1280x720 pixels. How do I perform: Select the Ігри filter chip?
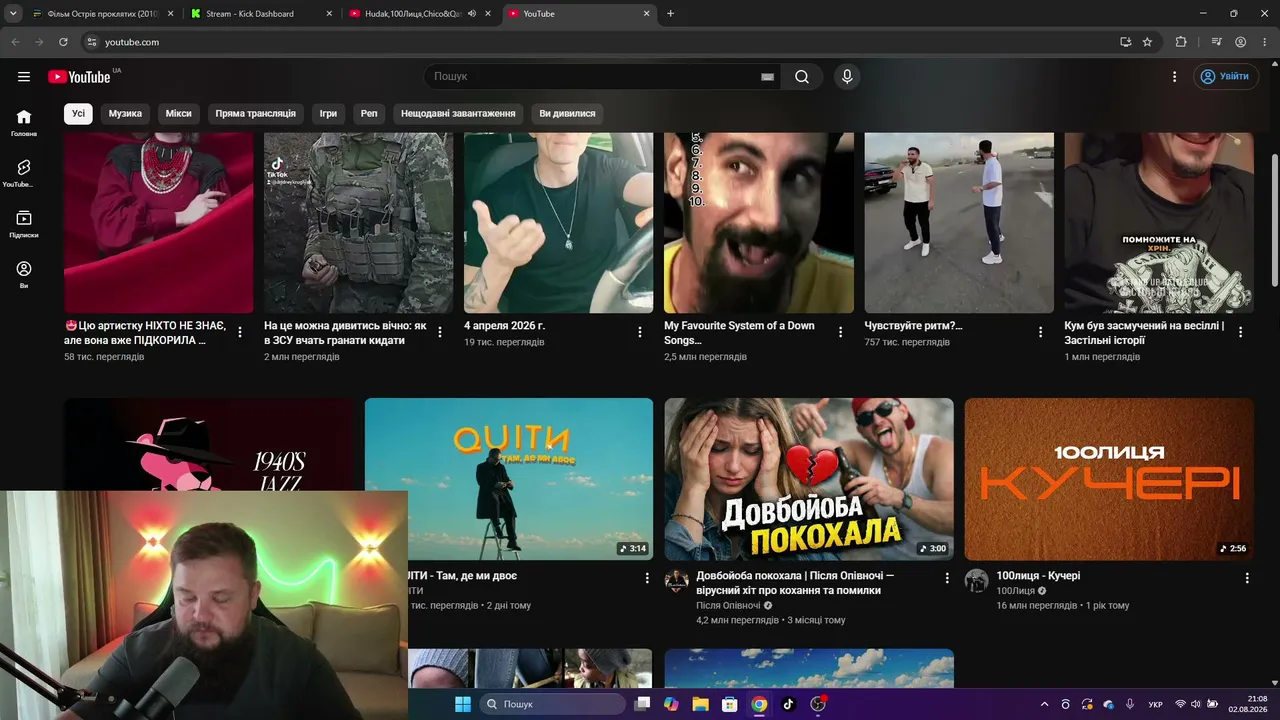[x=328, y=114]
